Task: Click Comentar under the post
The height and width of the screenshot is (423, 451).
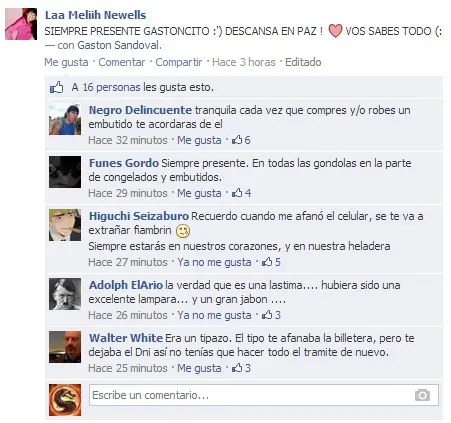Action: 122,62
